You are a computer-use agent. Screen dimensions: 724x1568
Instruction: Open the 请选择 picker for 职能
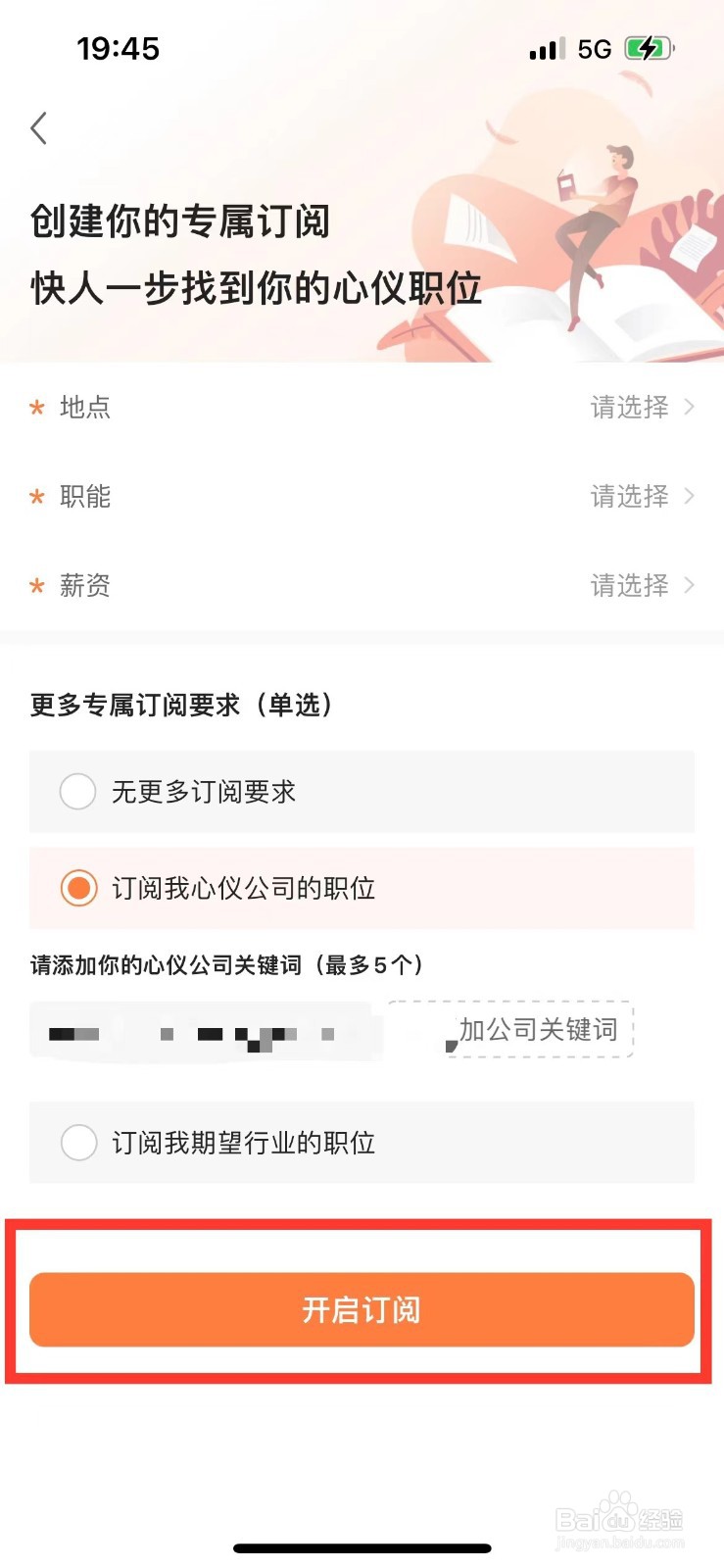tap(642, 496)
